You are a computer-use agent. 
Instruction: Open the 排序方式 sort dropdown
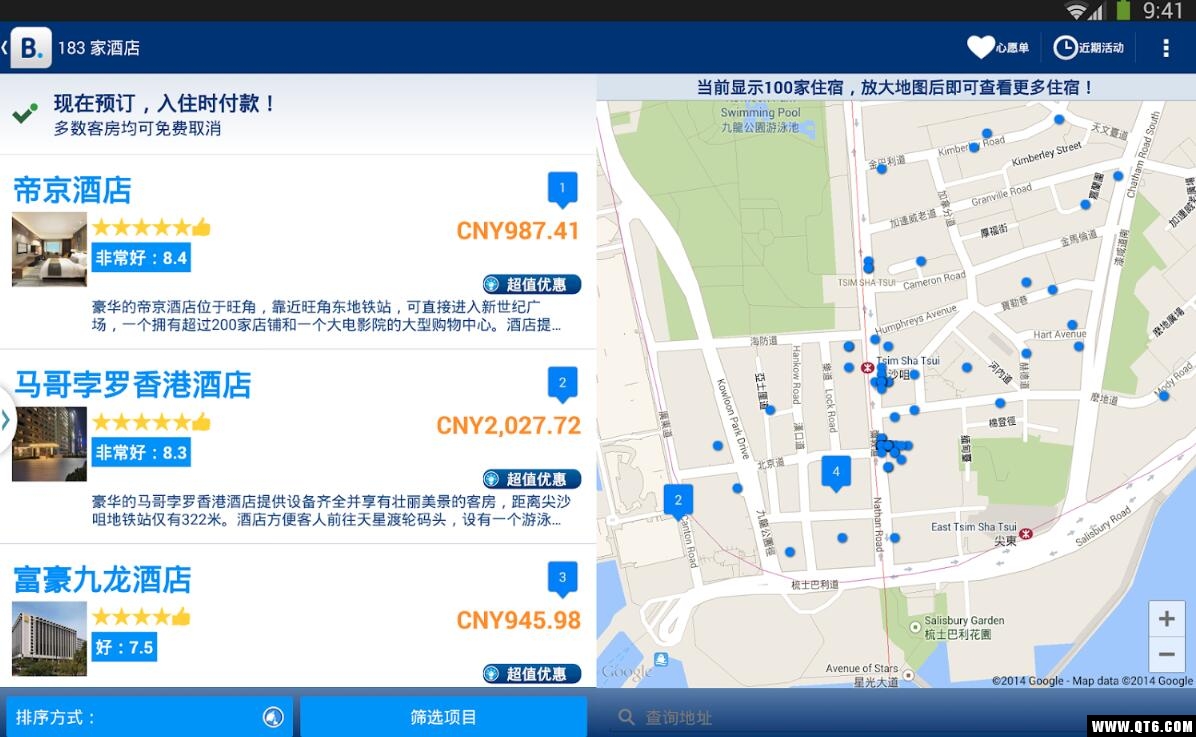[x=149, y=717]
